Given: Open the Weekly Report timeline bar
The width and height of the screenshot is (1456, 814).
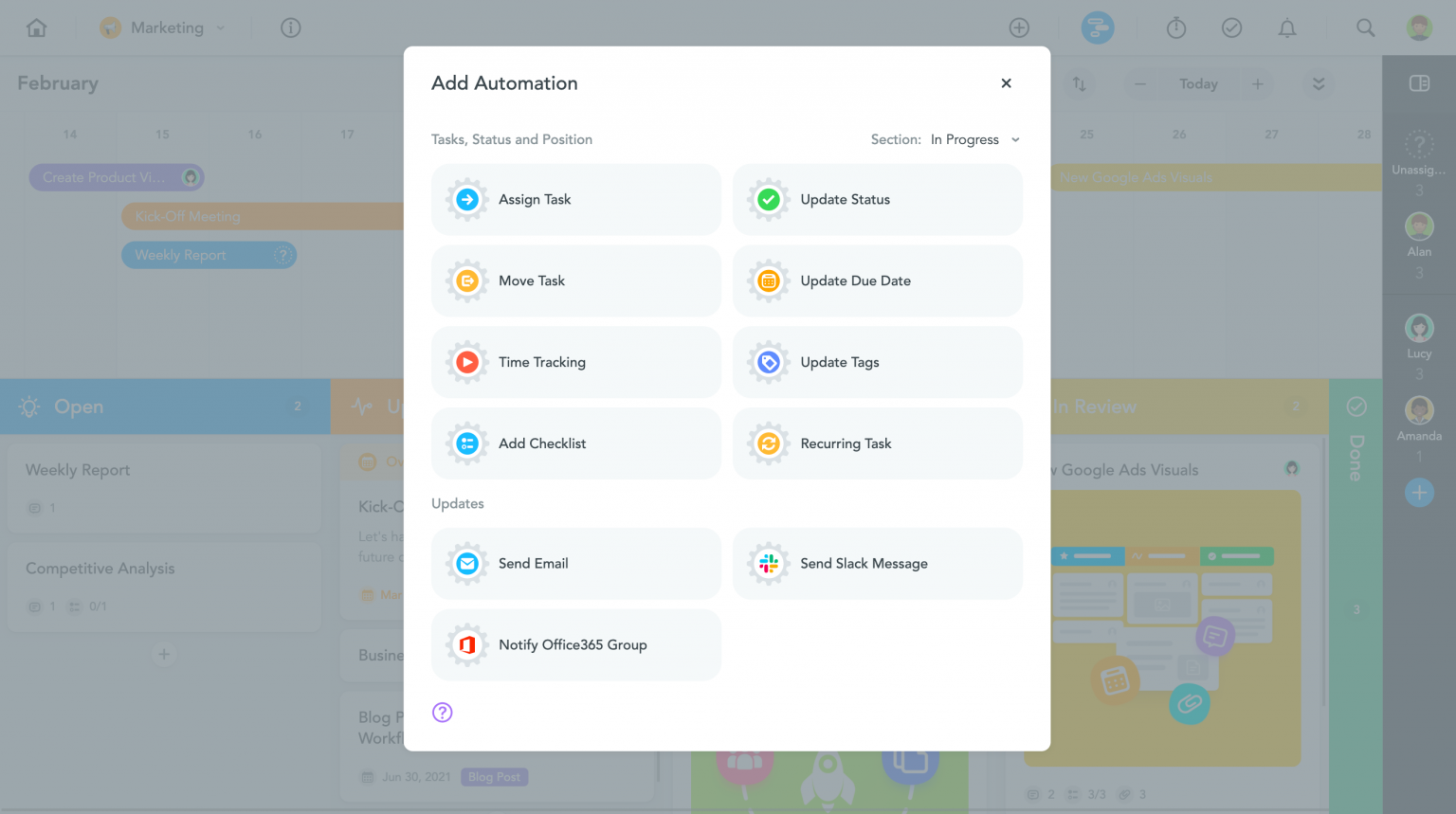Looking at the screenshot, I should 209,255.
